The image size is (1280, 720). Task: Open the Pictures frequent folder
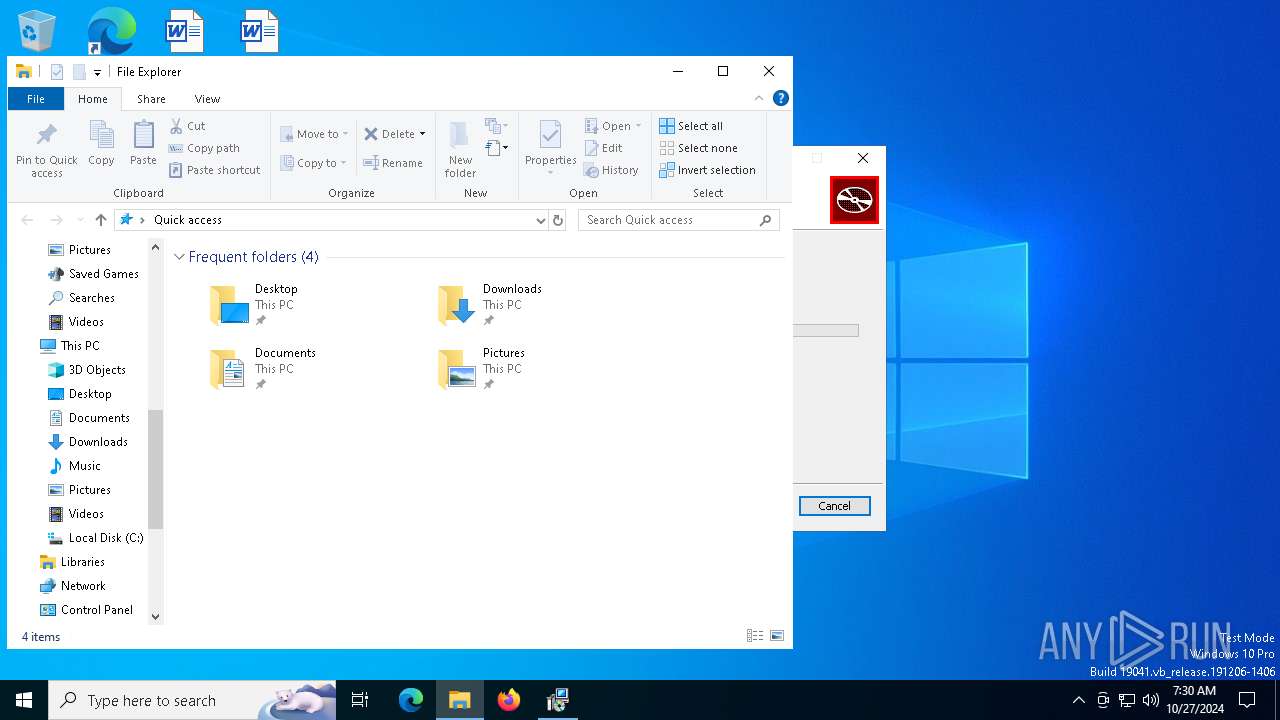coord(481,369)
